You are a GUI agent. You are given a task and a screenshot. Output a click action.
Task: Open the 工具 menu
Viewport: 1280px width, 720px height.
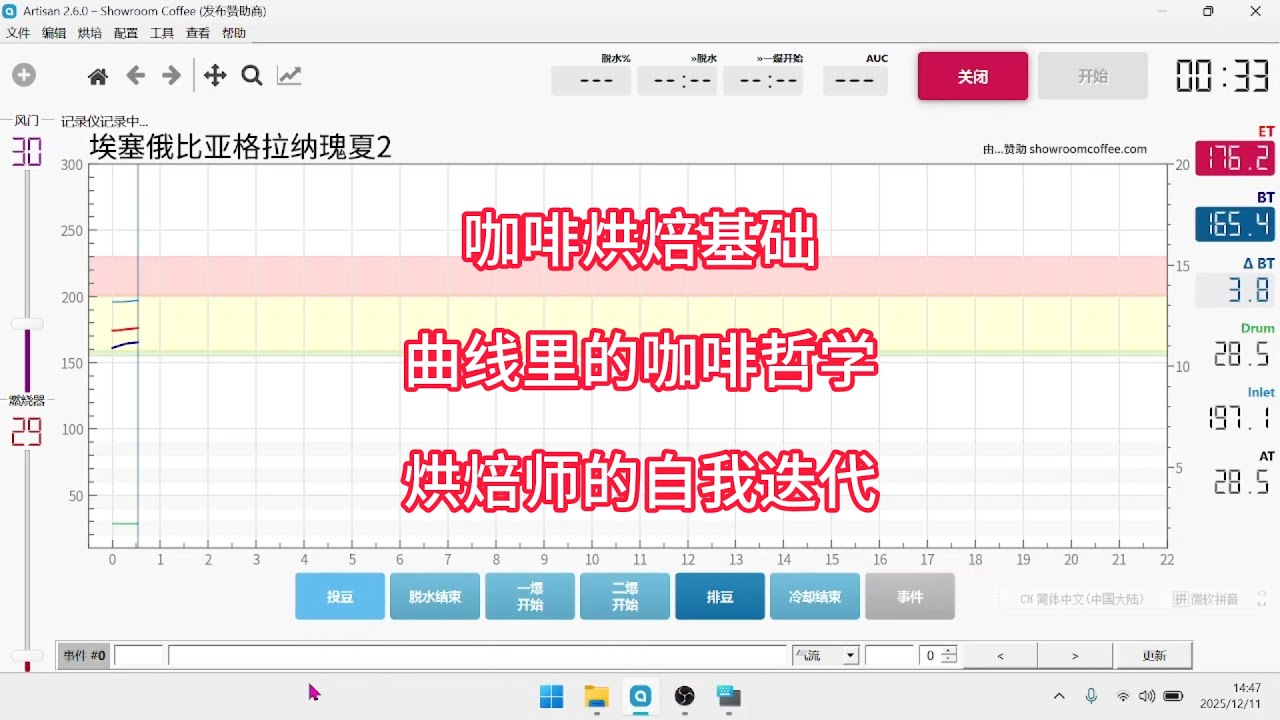pyautogui.click(x=162, y=33)
